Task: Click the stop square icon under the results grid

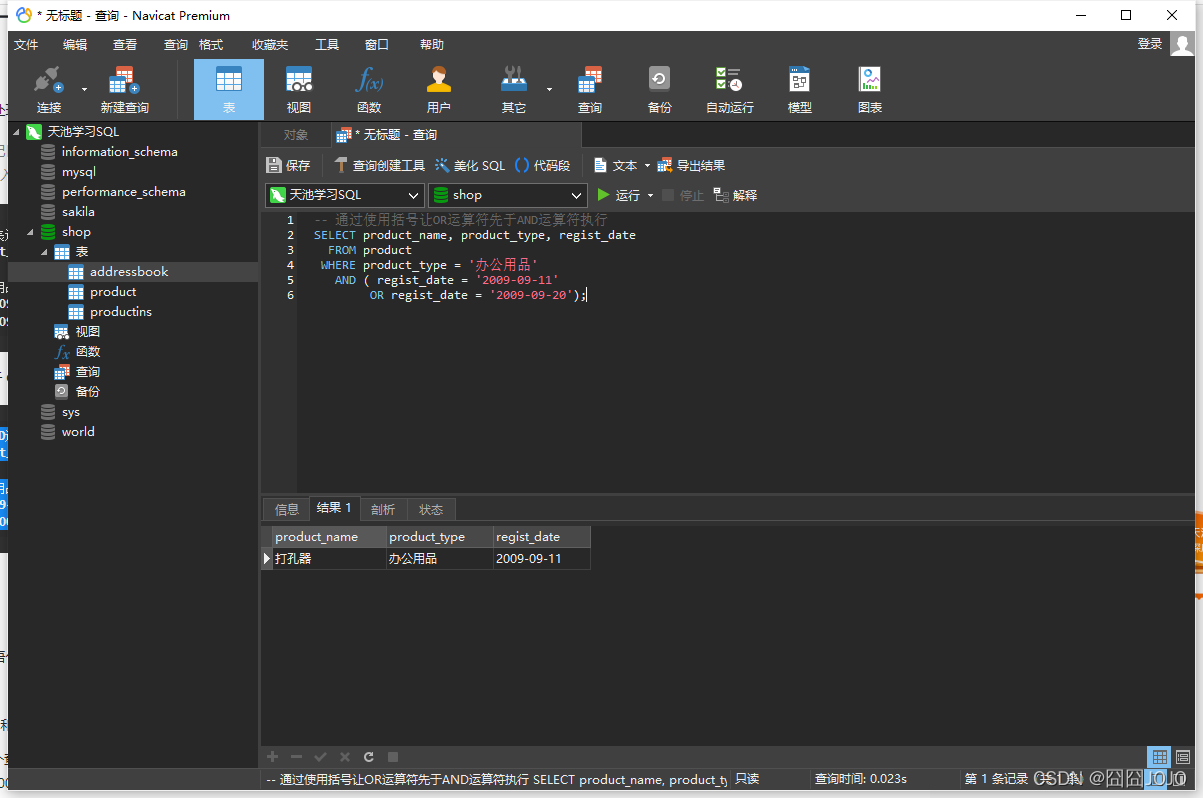Action: 393,757
